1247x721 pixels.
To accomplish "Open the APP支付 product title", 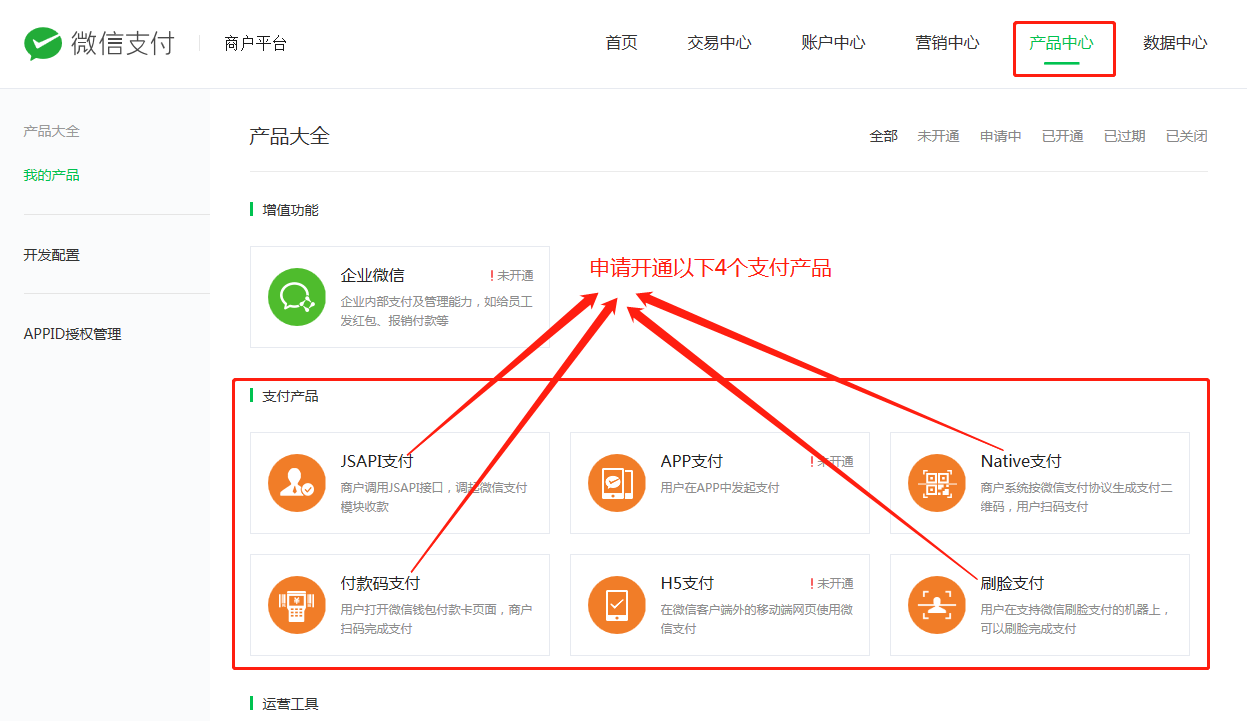I will click(691, 461).
